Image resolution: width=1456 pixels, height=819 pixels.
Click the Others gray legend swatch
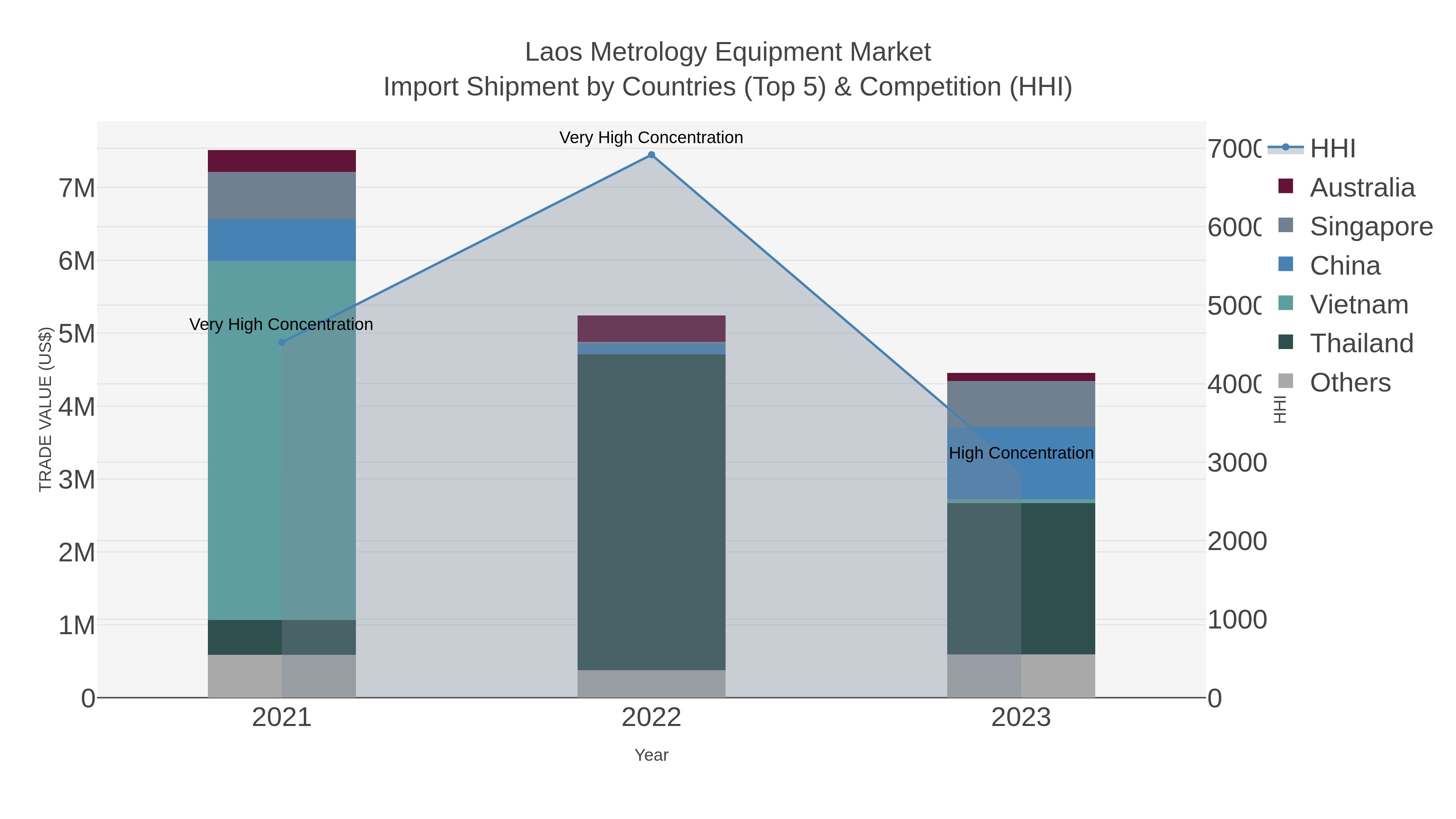[x=1285, y=381]
